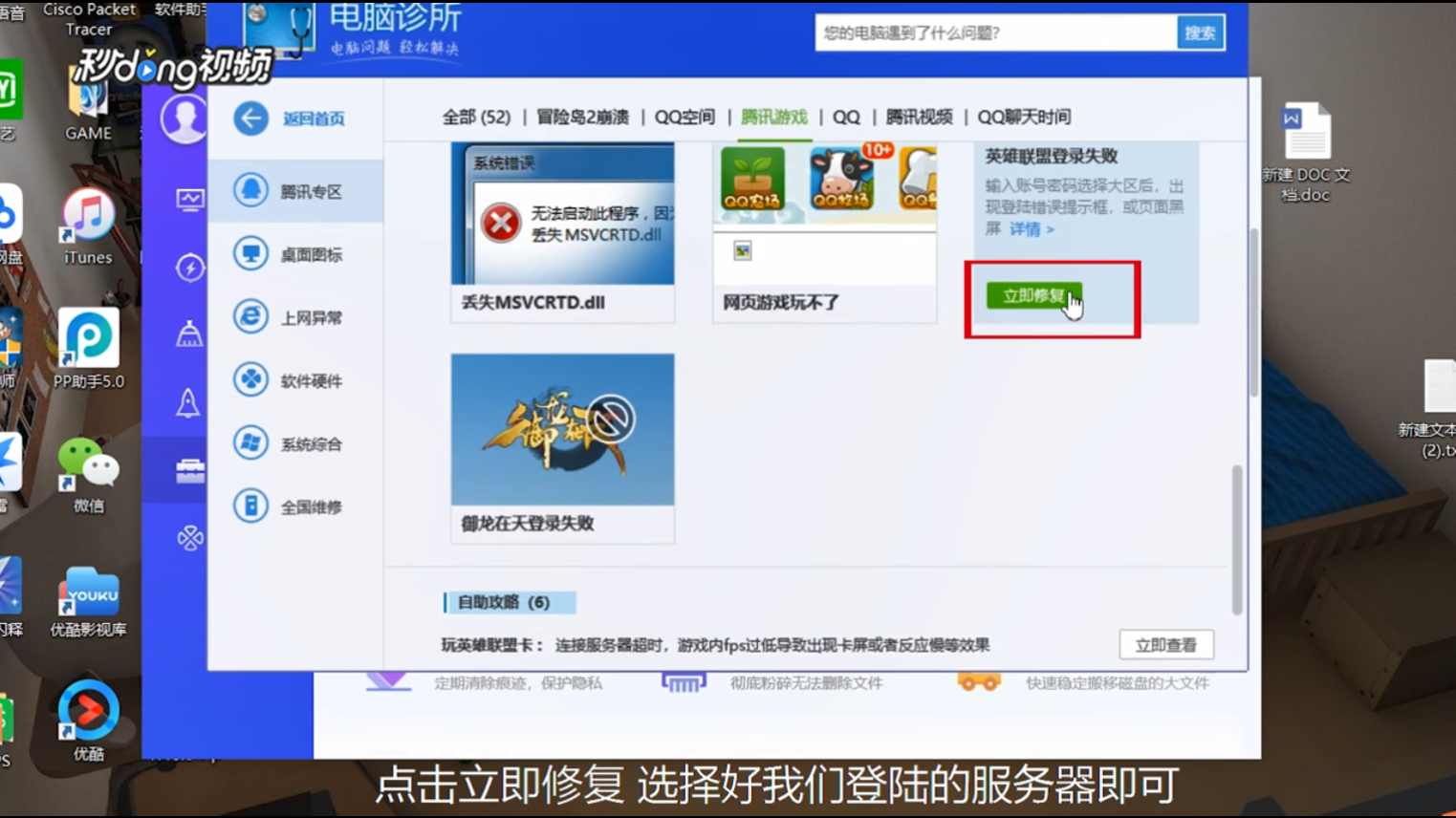Viewport: 1456px width, 818px height.
Task: Open 网页游戏玩不了 card title
Action: 781,302
